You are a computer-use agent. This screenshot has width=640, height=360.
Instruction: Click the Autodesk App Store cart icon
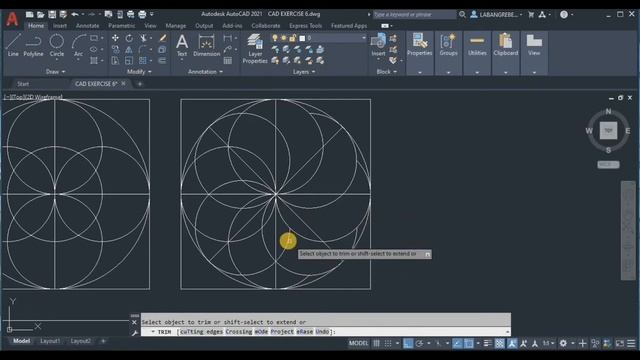(x=531, y=14)
